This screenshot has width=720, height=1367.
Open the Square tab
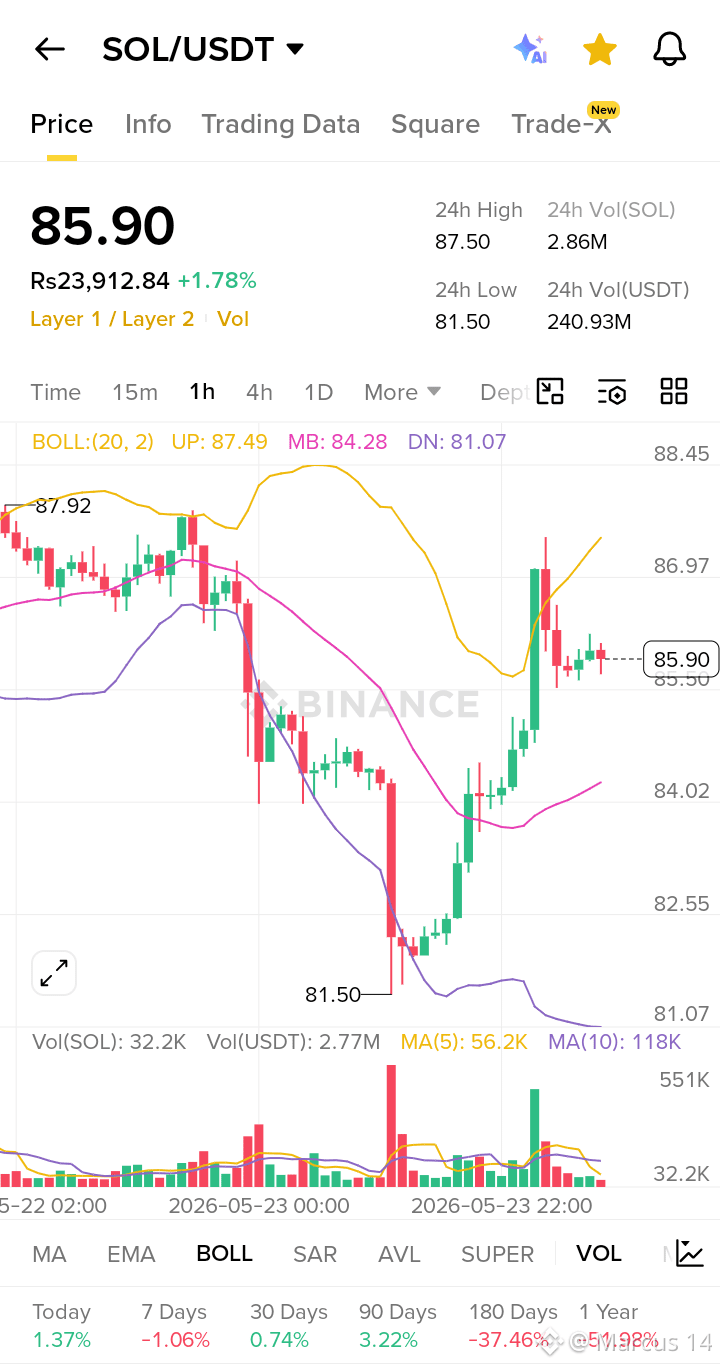click(435, 124)
